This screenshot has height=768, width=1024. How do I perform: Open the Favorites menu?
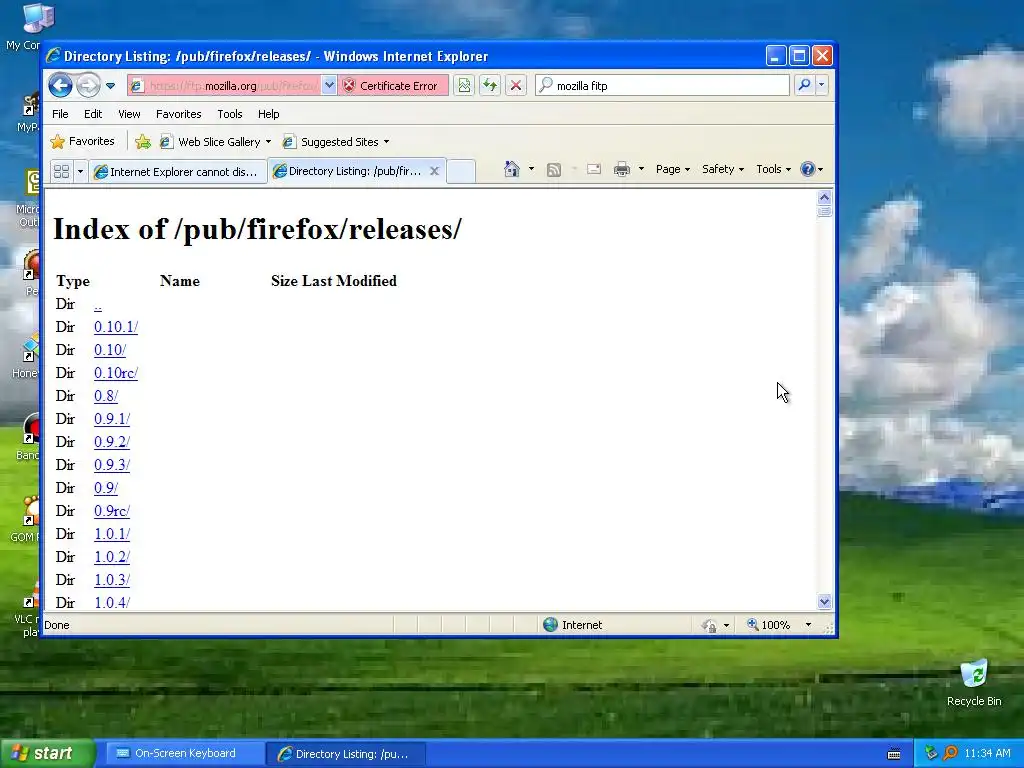tap(178, 114)
